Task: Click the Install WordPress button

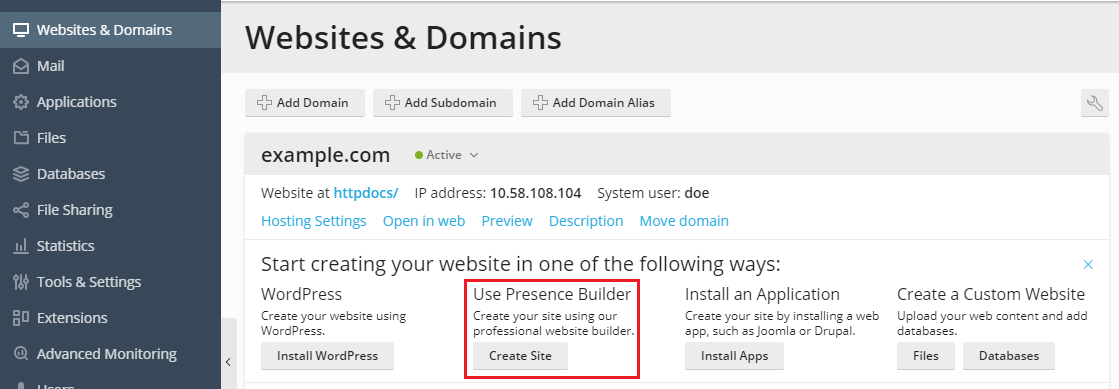Action: tap(327, 355)
